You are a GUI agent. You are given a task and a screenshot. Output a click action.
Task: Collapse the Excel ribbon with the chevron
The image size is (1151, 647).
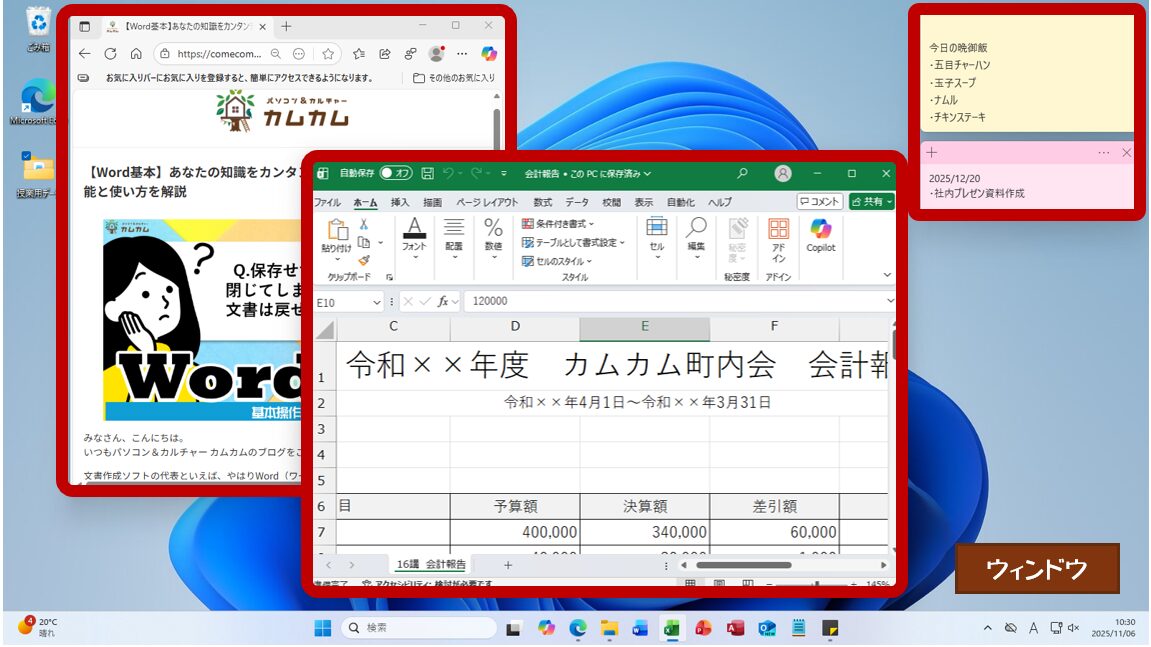pos(887,275)
